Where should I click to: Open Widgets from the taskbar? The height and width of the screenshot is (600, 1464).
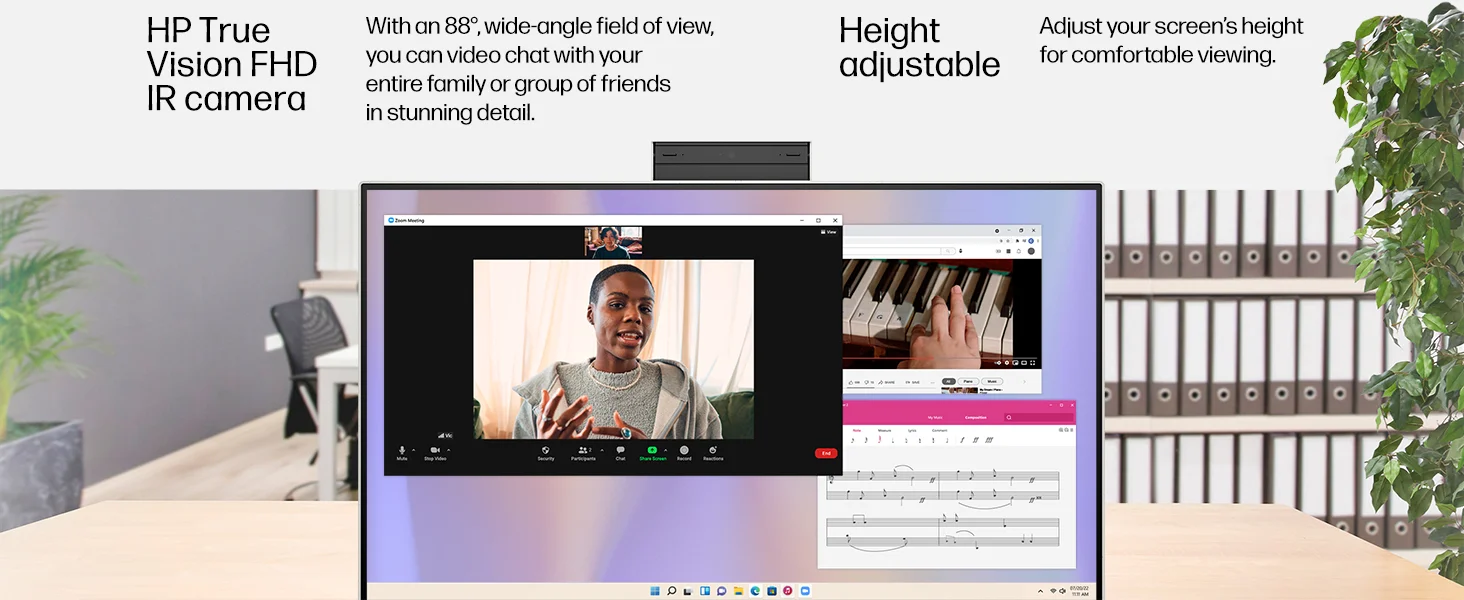[x=705, y=591]
